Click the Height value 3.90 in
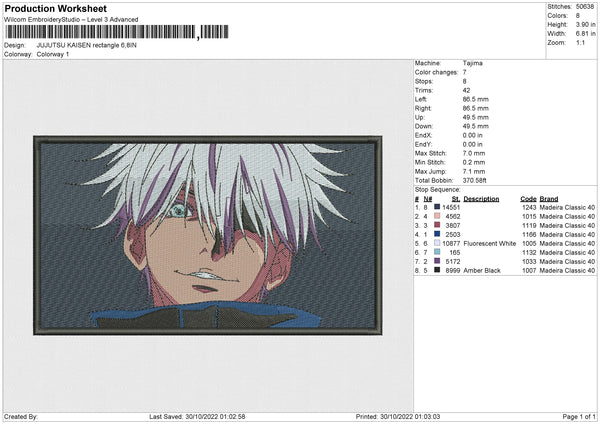The image size is (600, 424). 585,24
